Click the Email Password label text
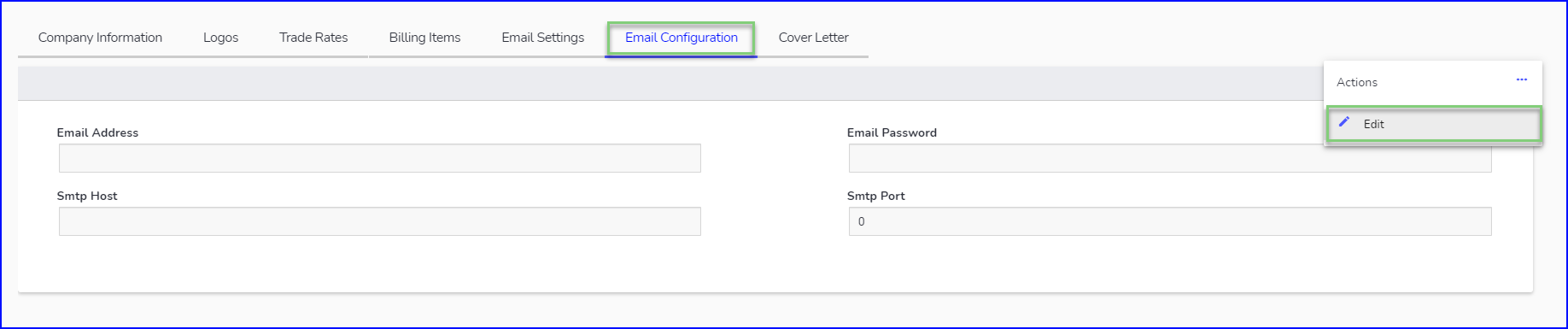 [x=892, y=132]
